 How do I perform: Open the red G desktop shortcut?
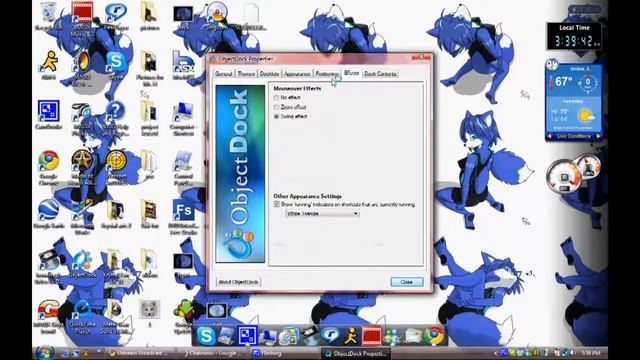pyautogui.click(x=49, y=316)
